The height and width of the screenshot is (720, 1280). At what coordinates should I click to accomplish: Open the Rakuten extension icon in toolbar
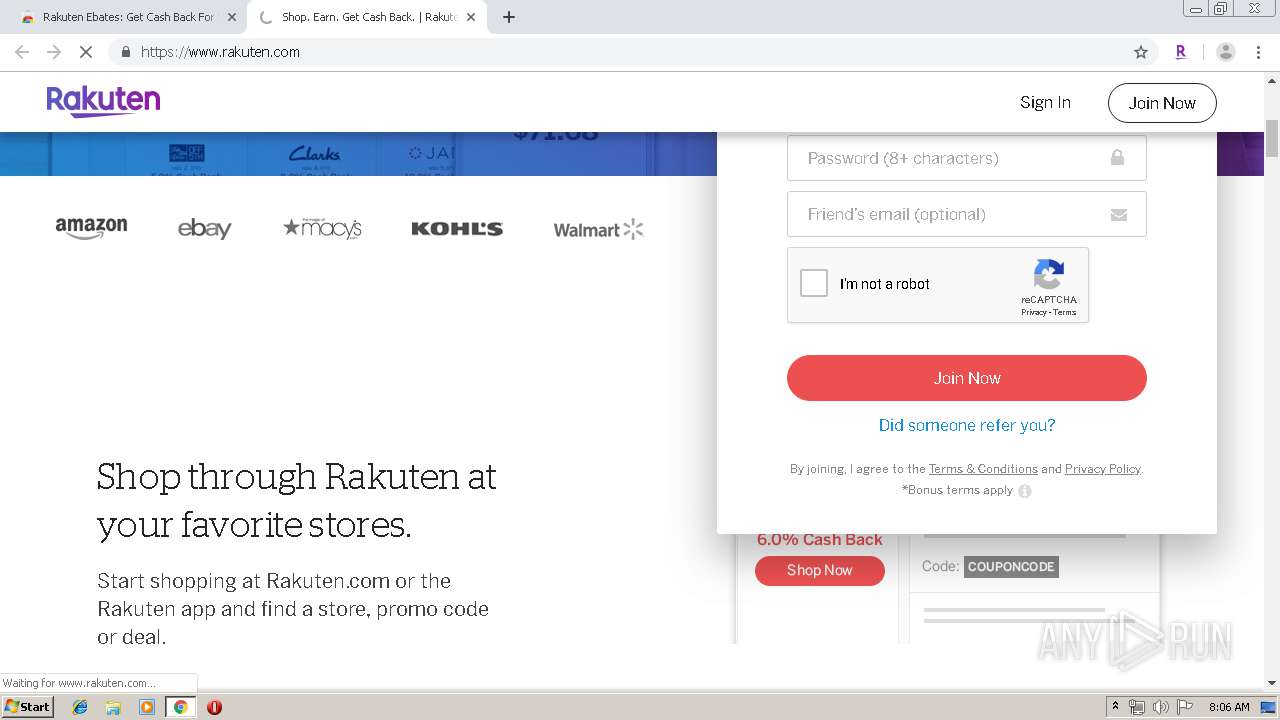pos(1181,52)
